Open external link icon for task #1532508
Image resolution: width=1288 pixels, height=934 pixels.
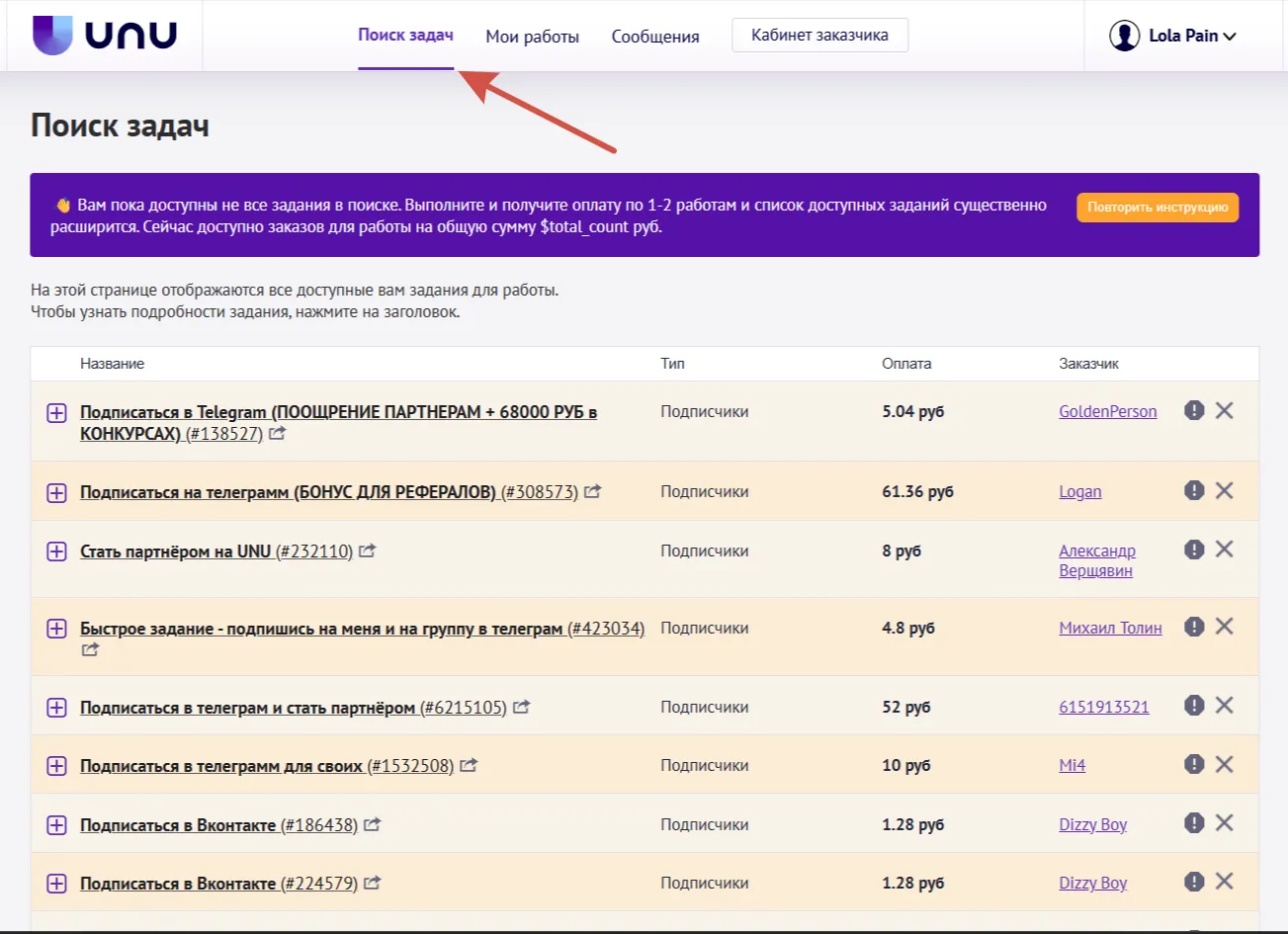pyautogui.click(x=469, y=765)
